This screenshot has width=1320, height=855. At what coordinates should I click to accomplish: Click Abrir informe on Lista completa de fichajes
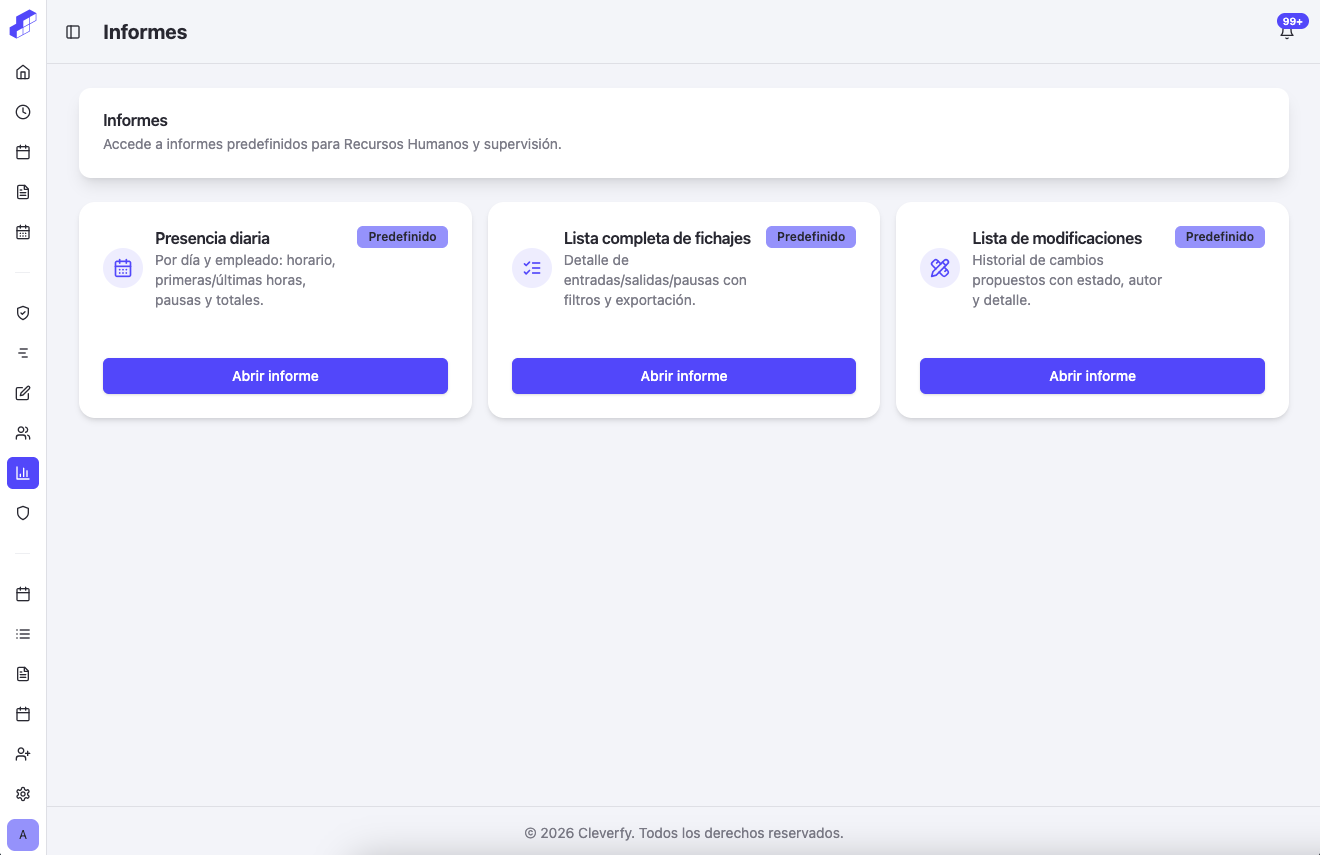tap(683, 375)
